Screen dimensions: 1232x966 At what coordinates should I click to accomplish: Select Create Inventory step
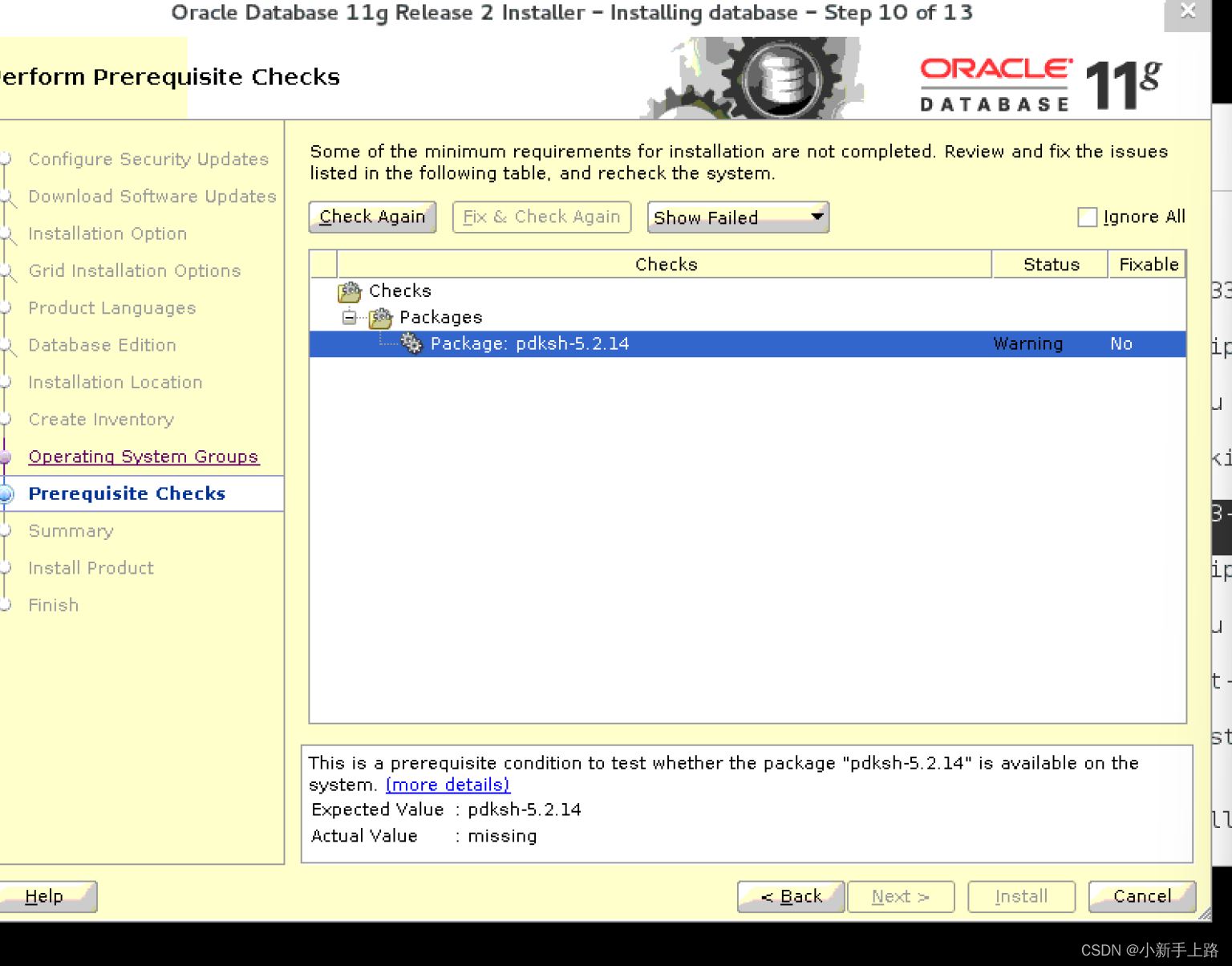click(x=101, y=420)
